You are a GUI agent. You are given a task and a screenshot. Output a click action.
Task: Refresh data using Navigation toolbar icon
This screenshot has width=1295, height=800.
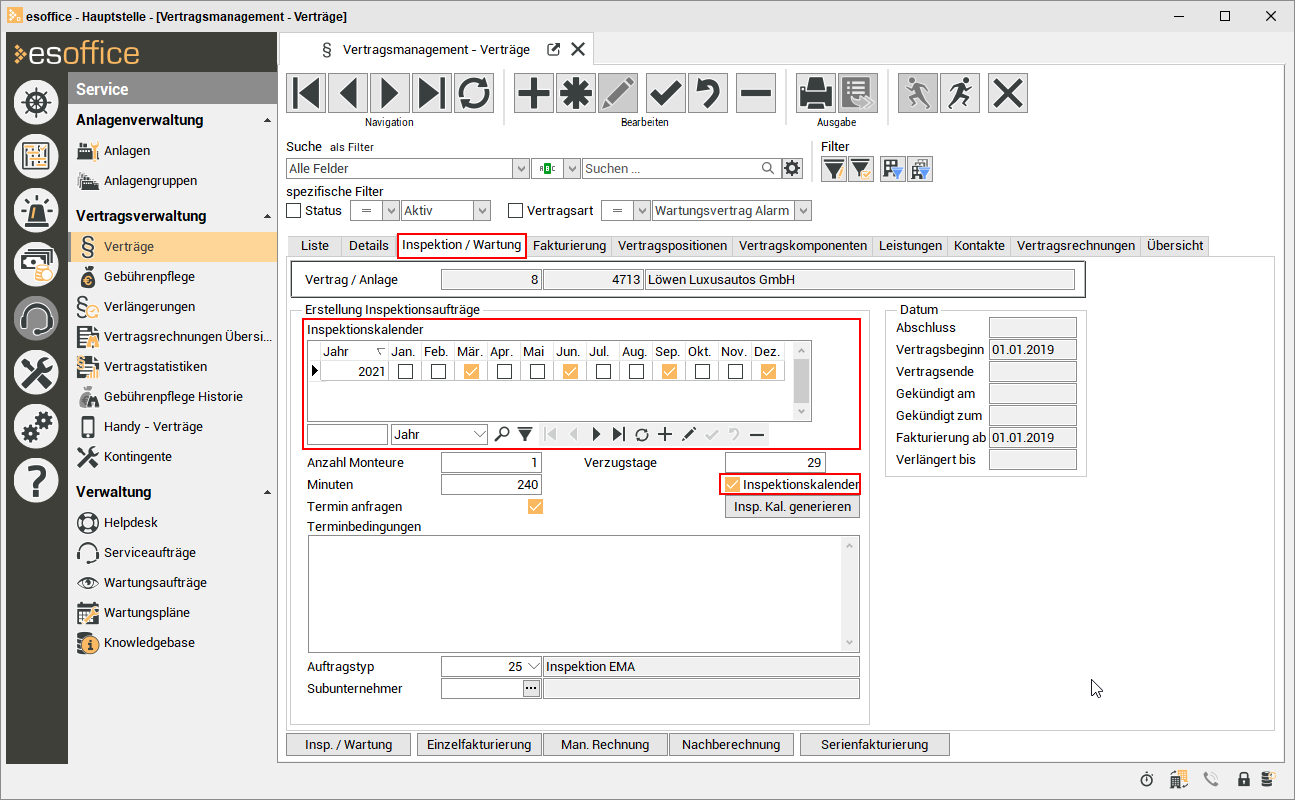pos(474,93)
